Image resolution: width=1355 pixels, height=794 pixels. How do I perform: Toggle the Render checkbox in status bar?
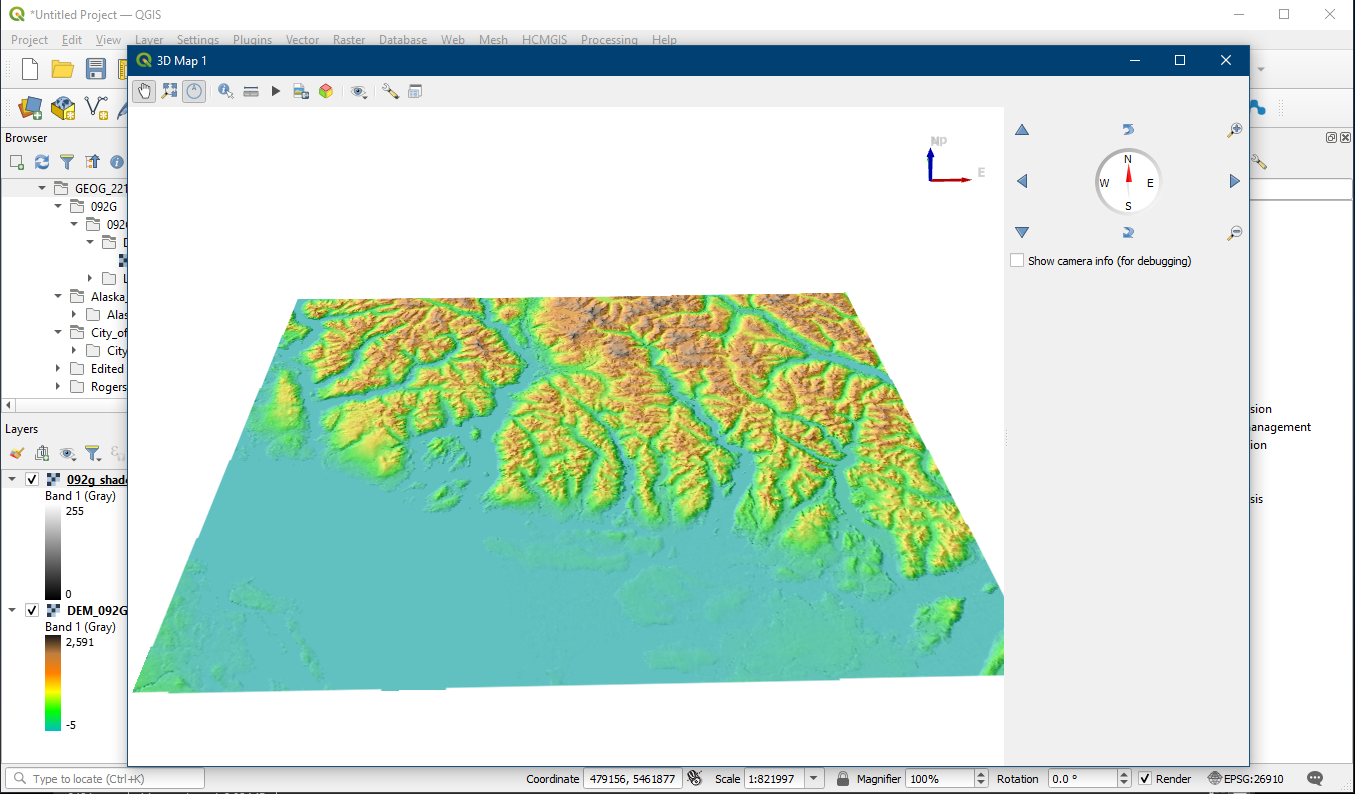click(x=1145, y=779)
